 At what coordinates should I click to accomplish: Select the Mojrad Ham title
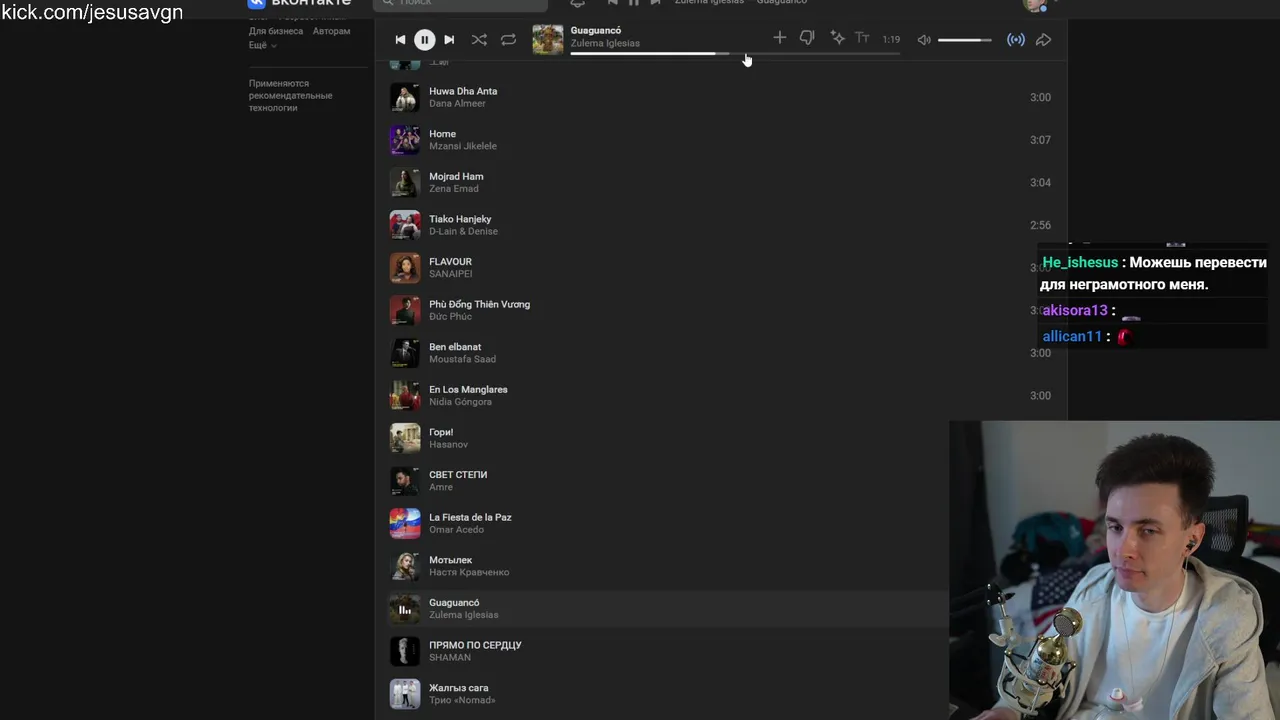(x=456, y=176)
